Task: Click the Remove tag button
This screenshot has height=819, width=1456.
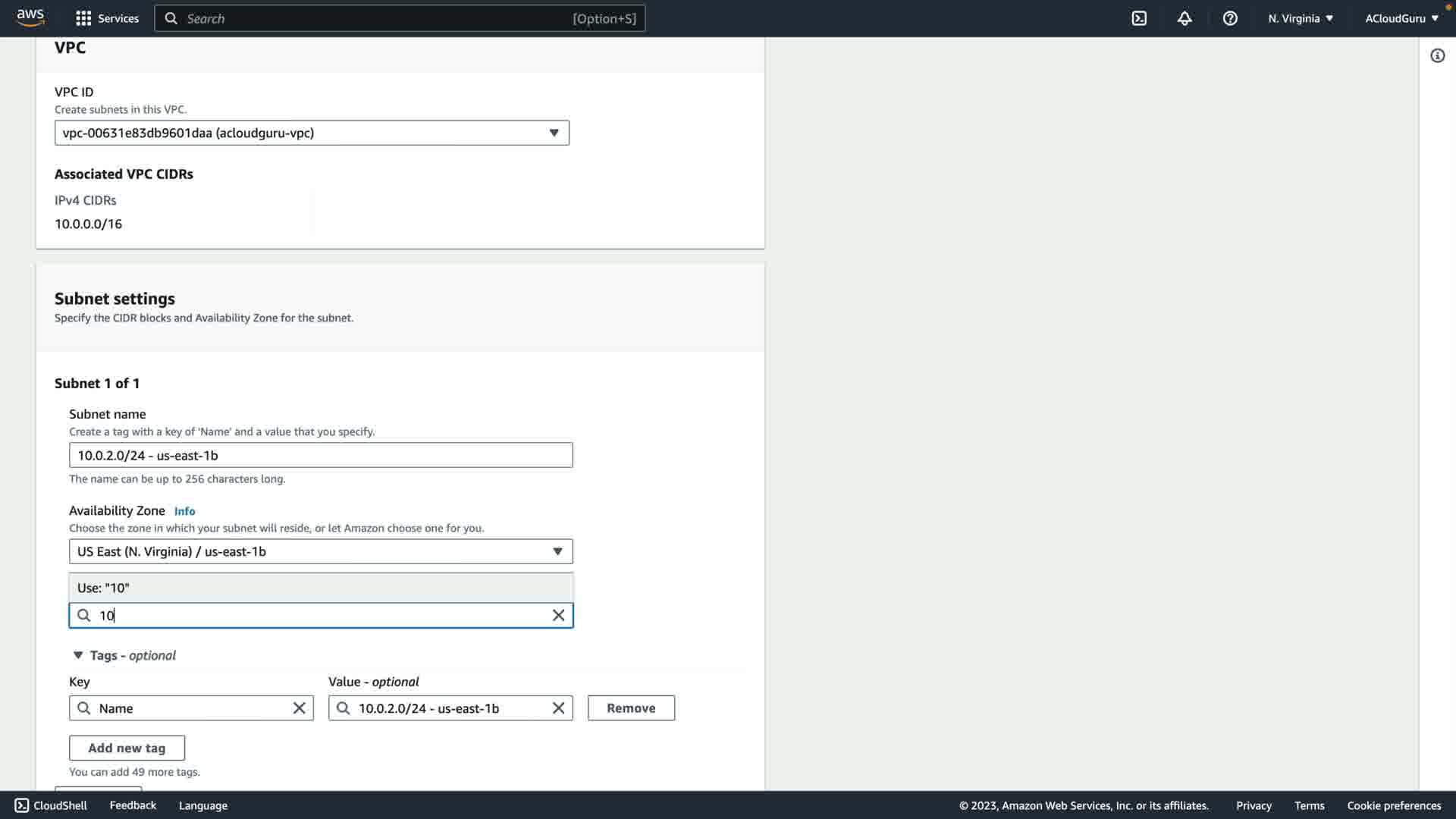Action: point(631,708)
